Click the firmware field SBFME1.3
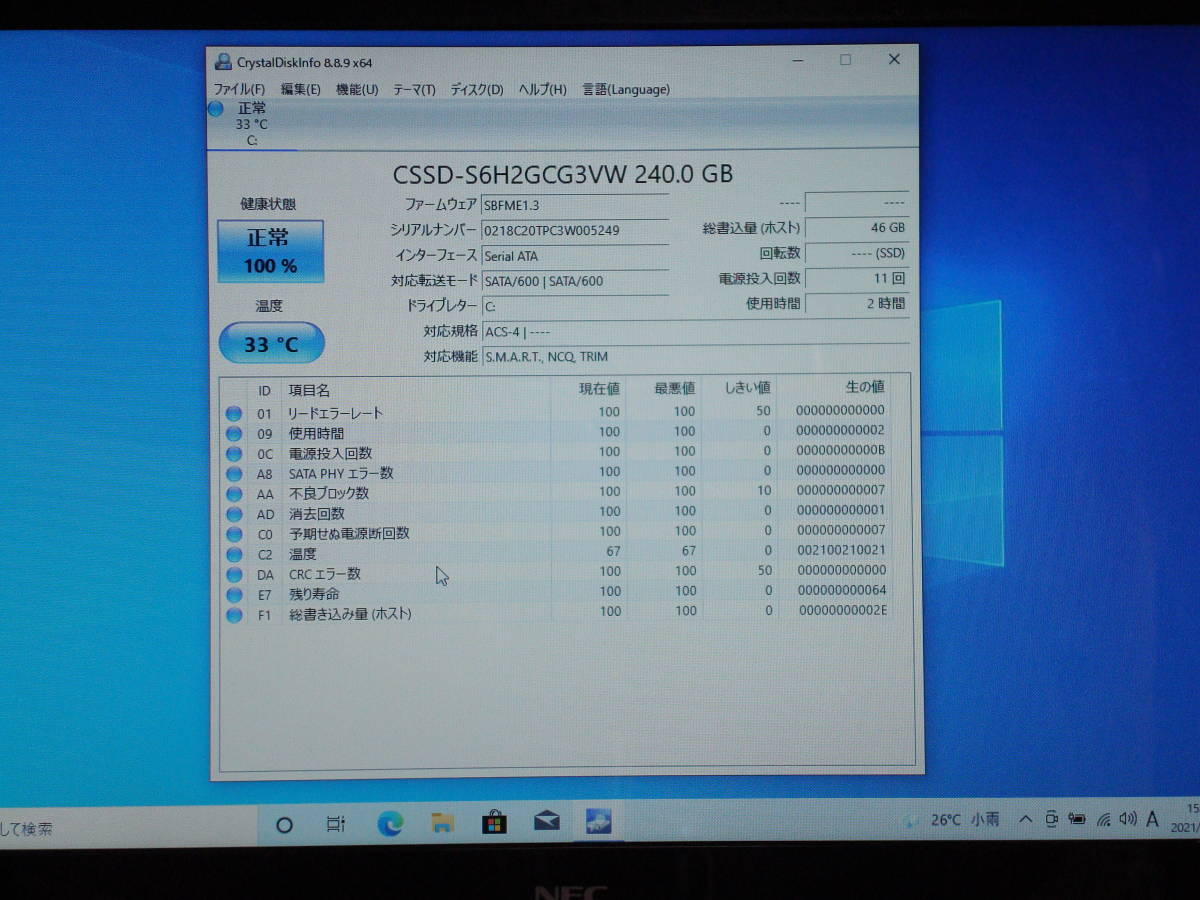 (574, 204)
